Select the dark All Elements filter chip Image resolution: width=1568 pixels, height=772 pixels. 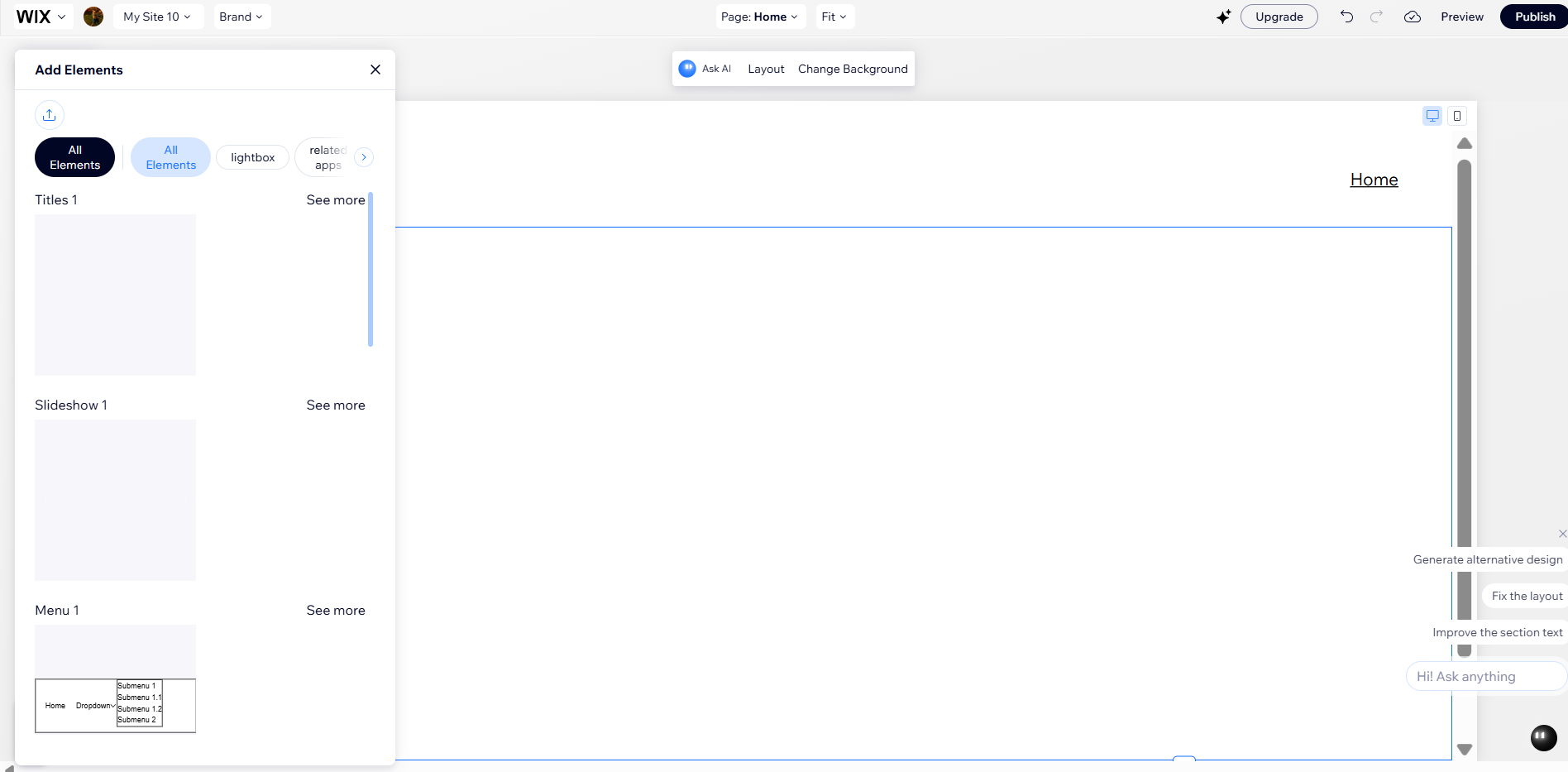point(74,157)
